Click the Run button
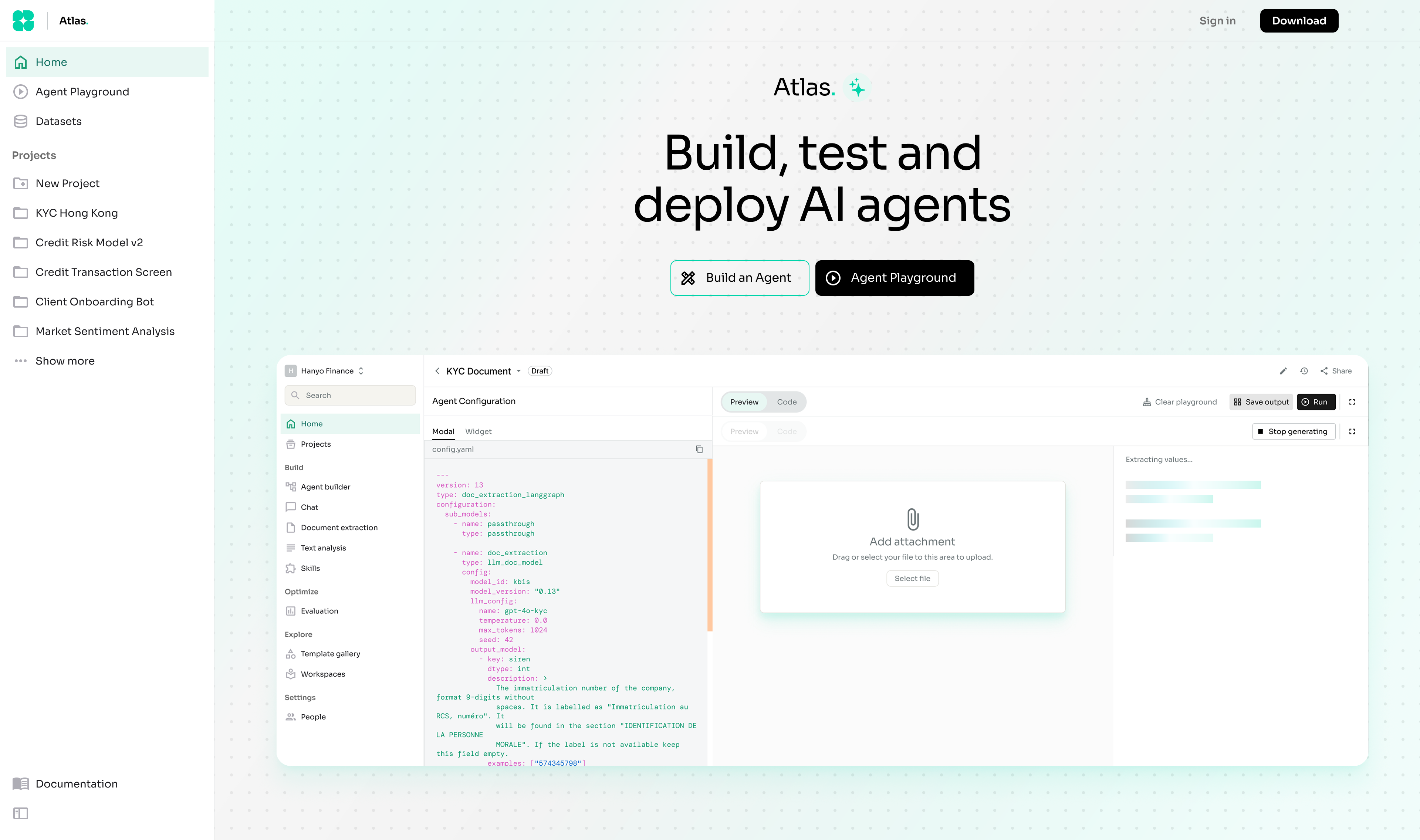 [1316, 402]
